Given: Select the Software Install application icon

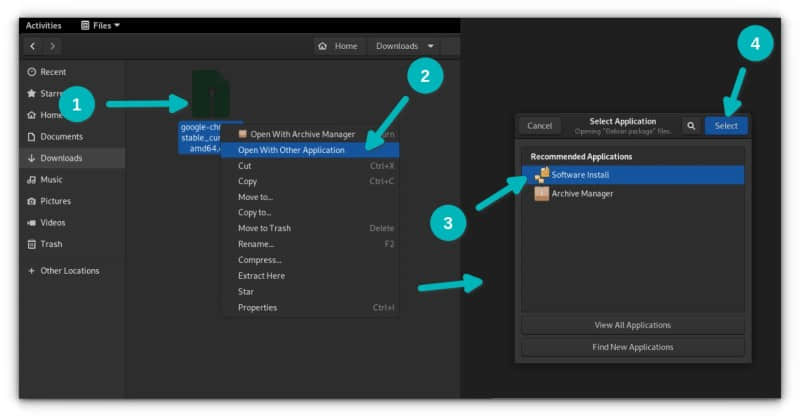Looking at the screenshot, I should 541,175.
